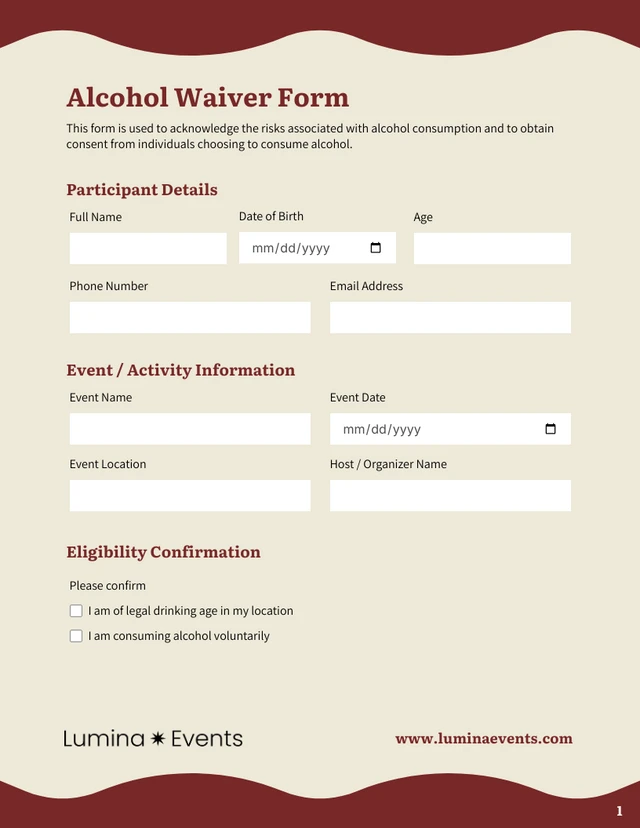This screenshot has width=640, height=828.
Task: Click the Full Name input field
Action: [148, 249]
